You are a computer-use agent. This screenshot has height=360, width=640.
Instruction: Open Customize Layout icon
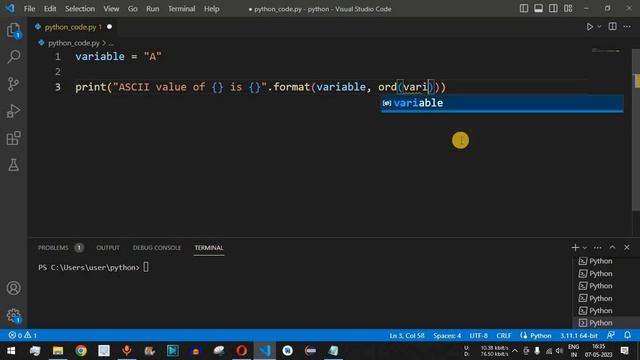click(x=568, y=9)
